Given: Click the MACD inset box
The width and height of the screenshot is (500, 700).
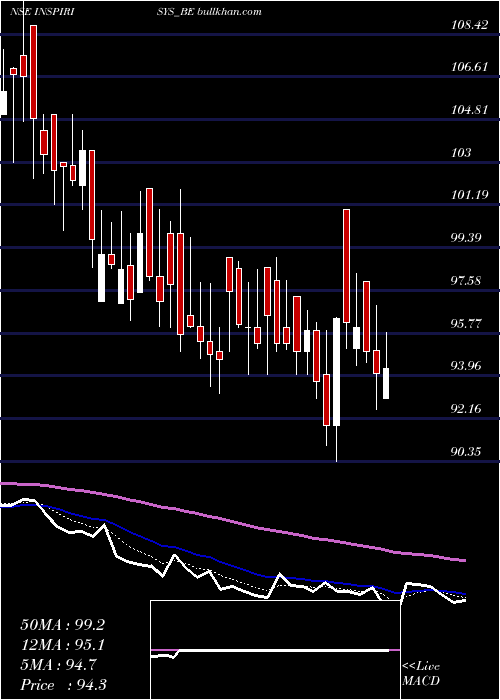Looking at the screenshot, I should click(x=275, y=650).
